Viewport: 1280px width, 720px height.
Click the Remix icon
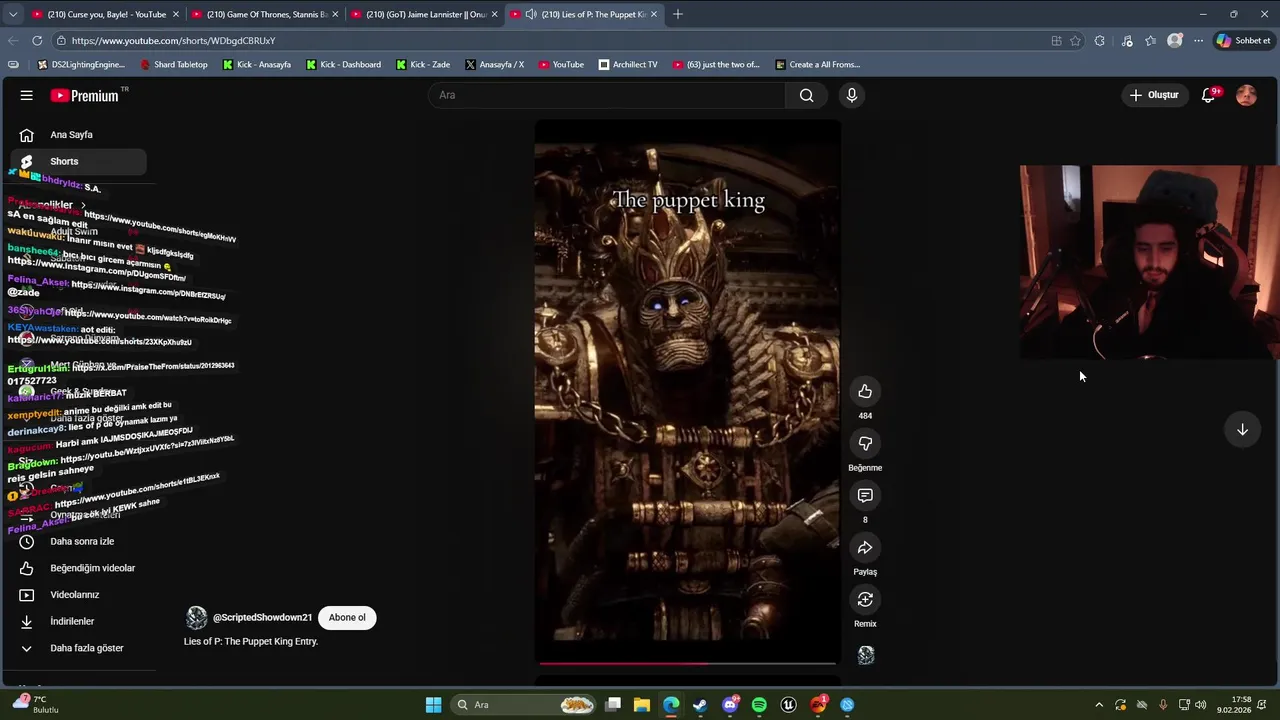click(865, 599)
